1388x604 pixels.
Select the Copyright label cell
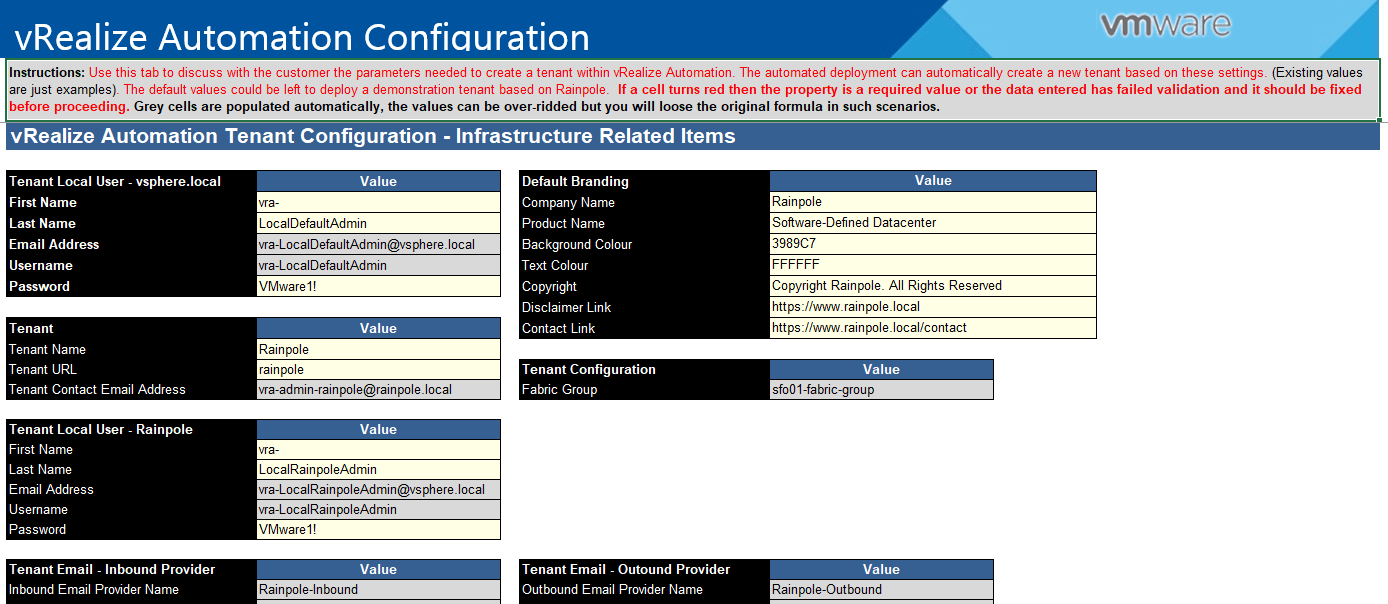[645, 286]
